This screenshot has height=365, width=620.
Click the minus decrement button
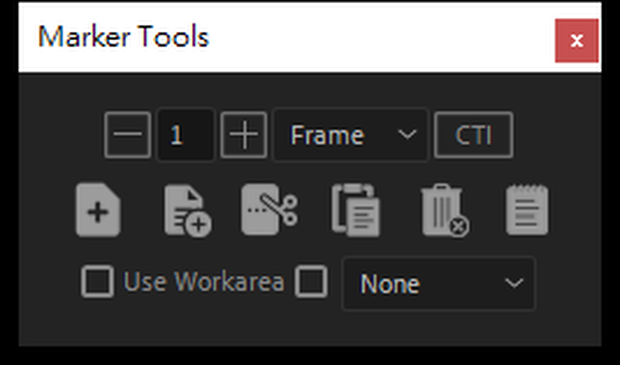point(127,135)
